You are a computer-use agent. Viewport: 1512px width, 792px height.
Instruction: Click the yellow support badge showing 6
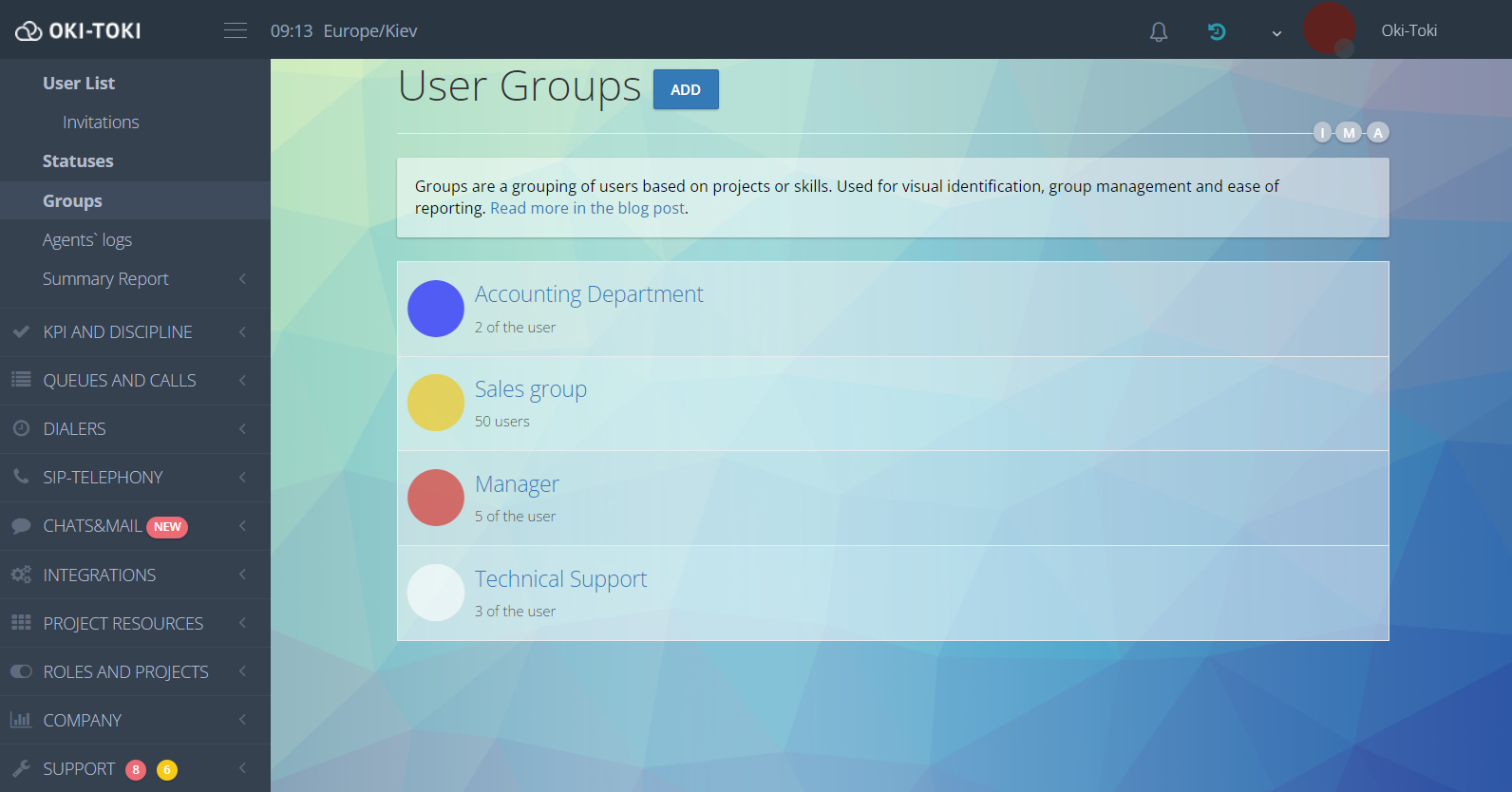coord(167,769)
